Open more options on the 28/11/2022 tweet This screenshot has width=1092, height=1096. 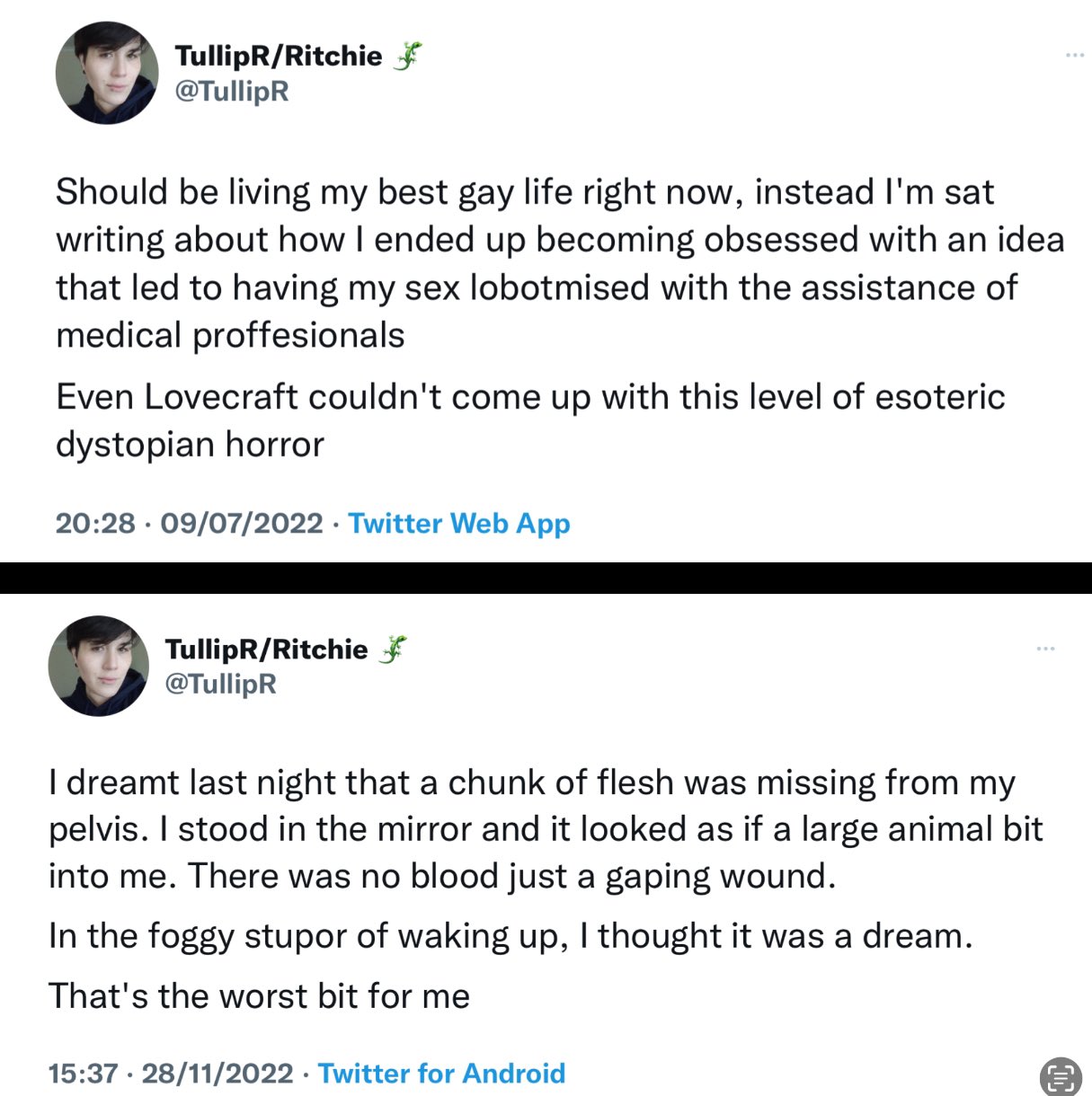click(x=1045, y=648)
